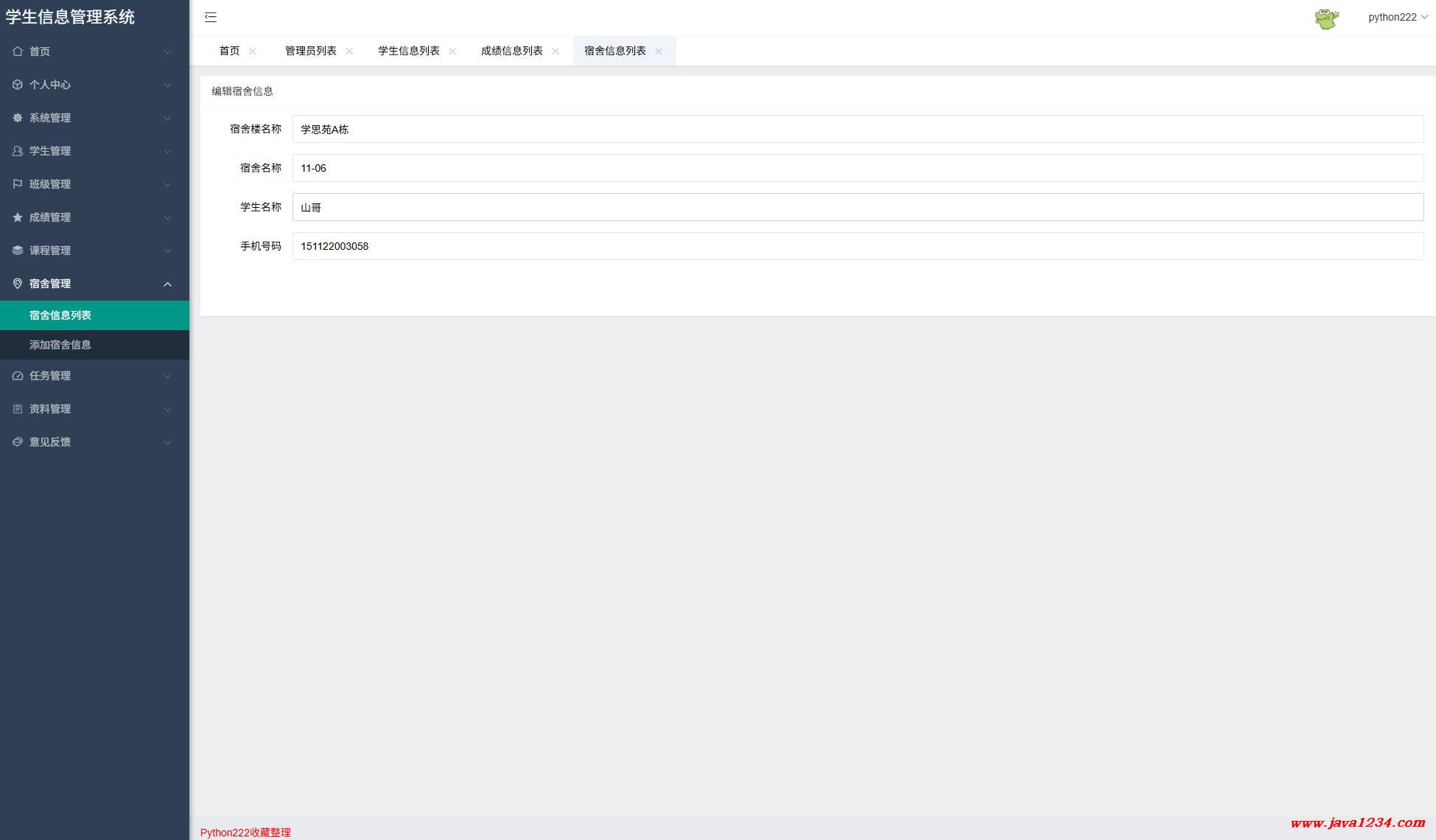Open the python222 user dropdown

[x=1397, y=17]
